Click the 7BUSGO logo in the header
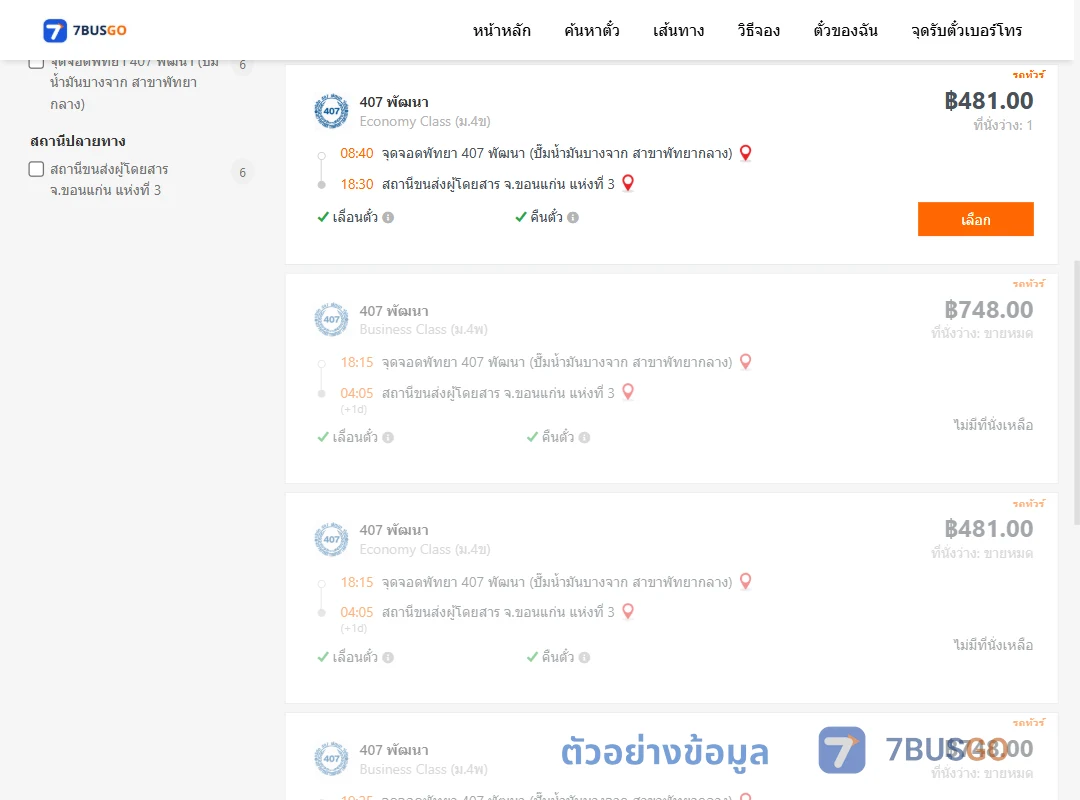This screenshot has height=800, width=1080. click(x=85, y=30)
